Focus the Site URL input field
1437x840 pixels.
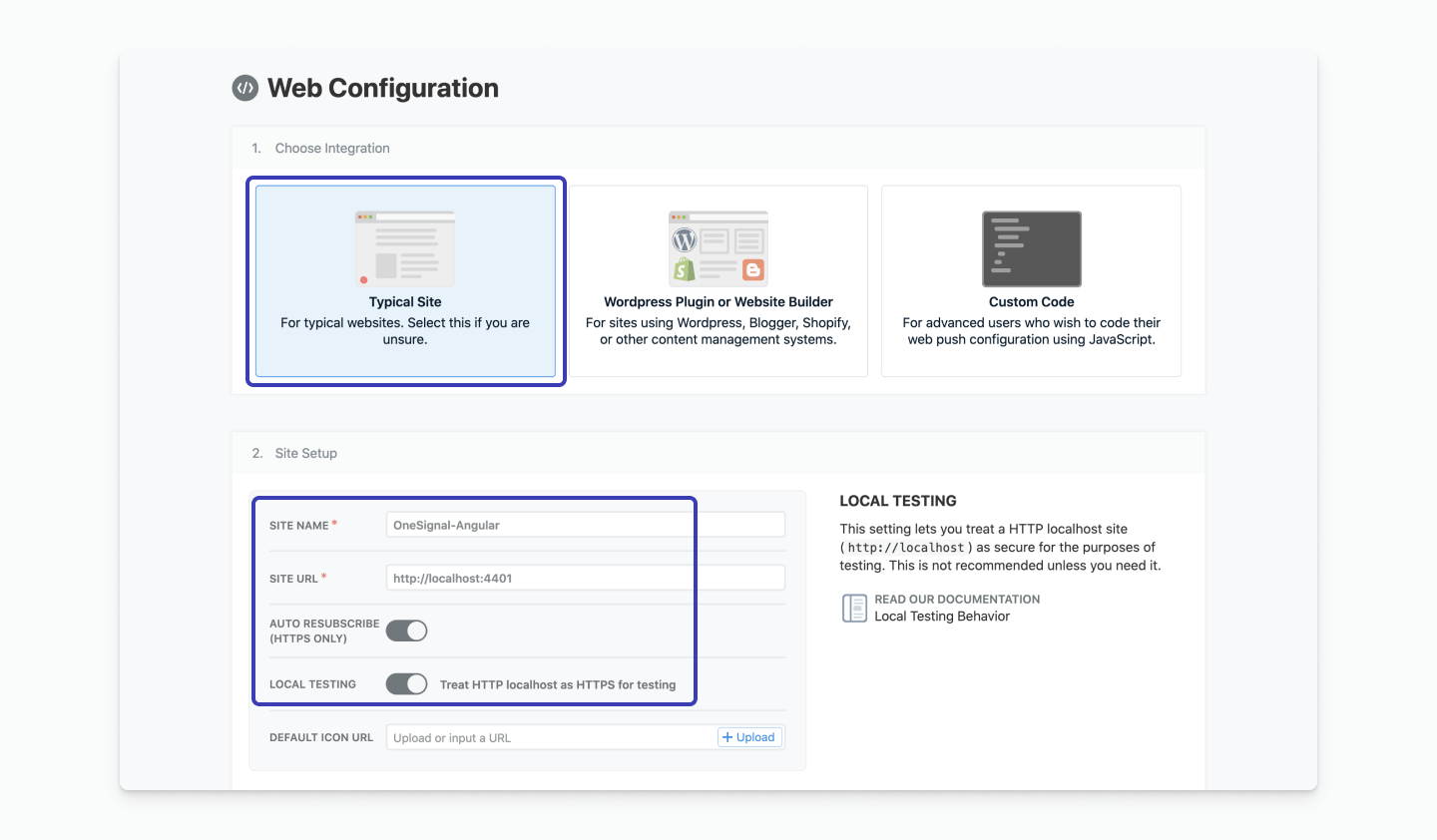point(586,578)
